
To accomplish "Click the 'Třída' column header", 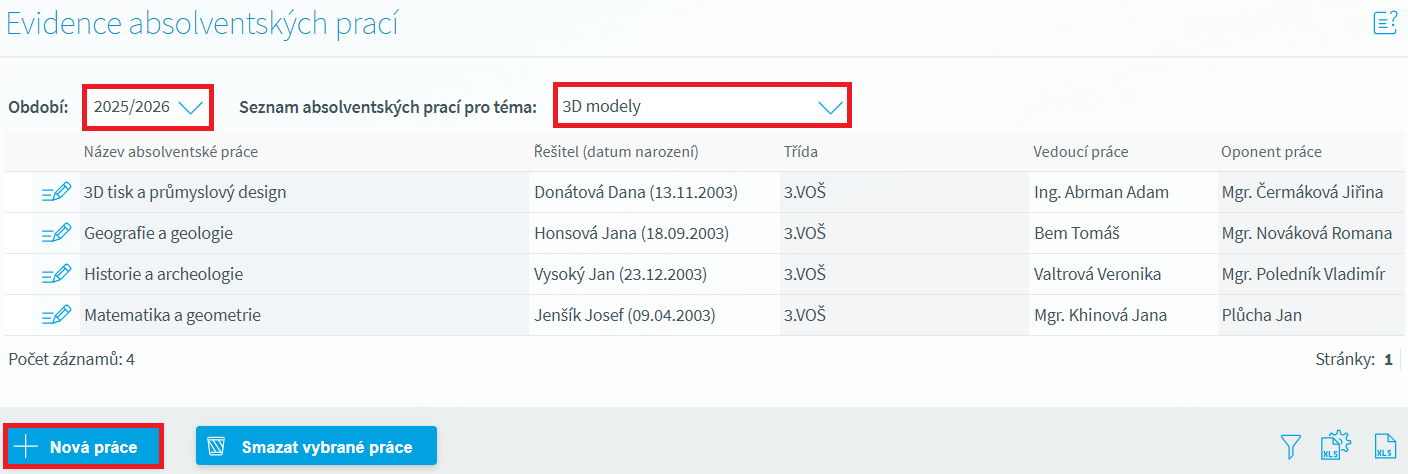I will [x=802, y=152].
